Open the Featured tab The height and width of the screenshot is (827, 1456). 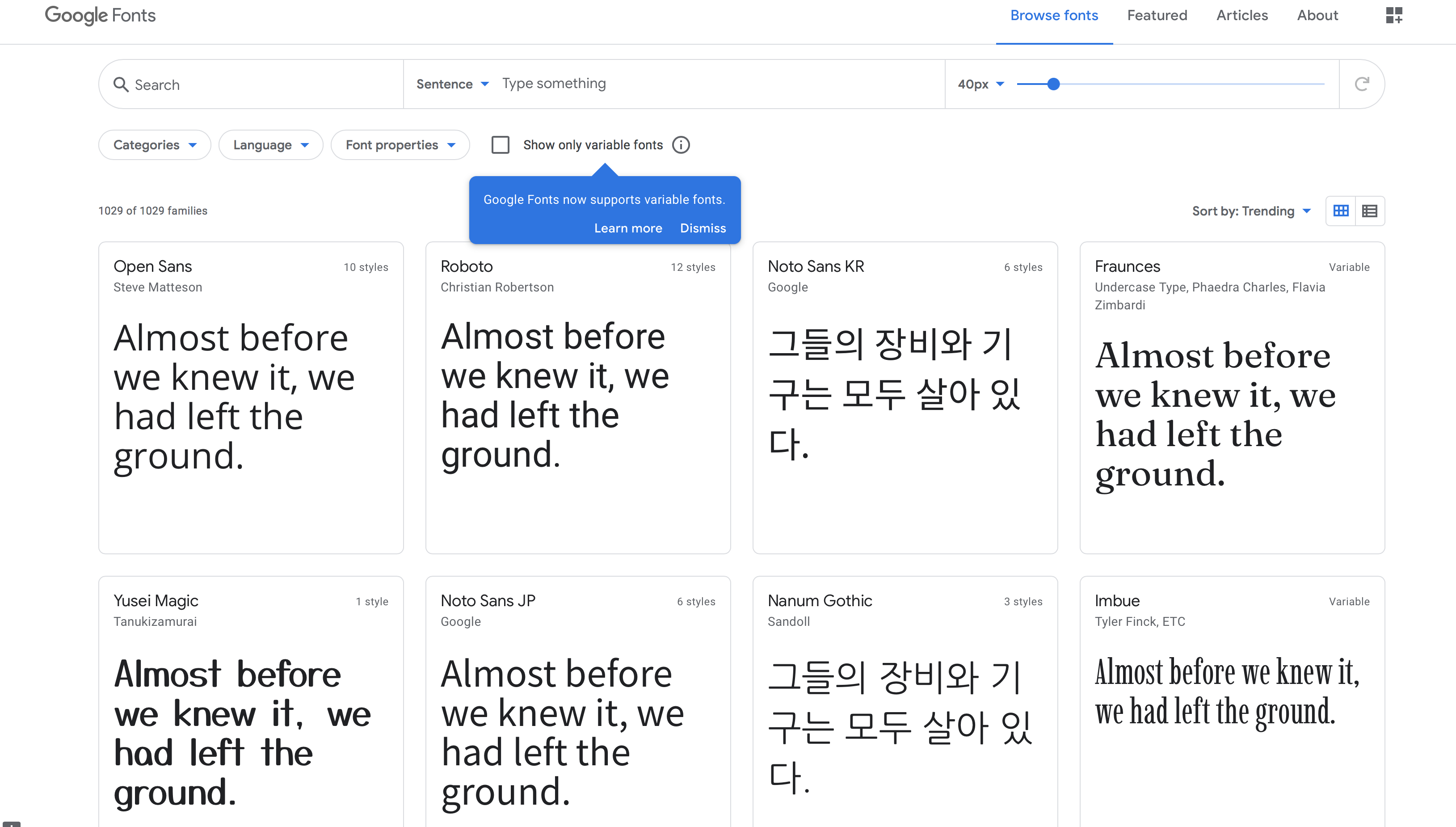click(1157, 15)
